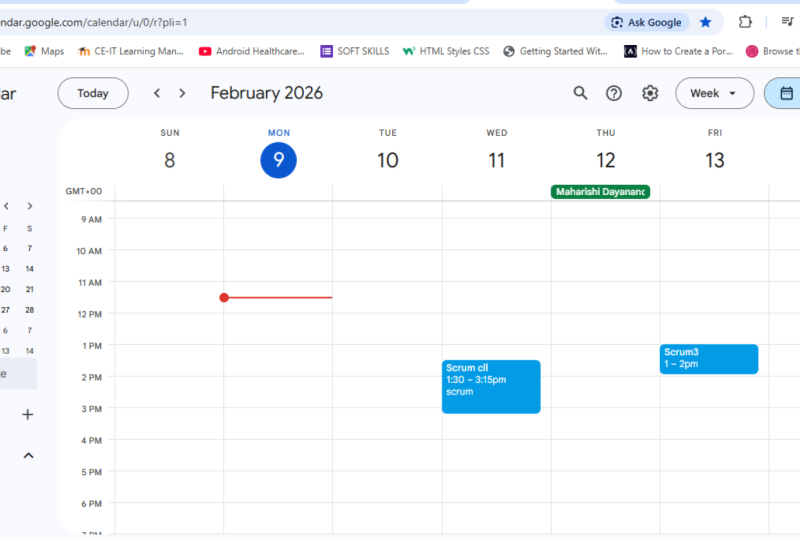Open the Android Healthcare bookmark
The image size is (800, 540).
pos(252,51)
